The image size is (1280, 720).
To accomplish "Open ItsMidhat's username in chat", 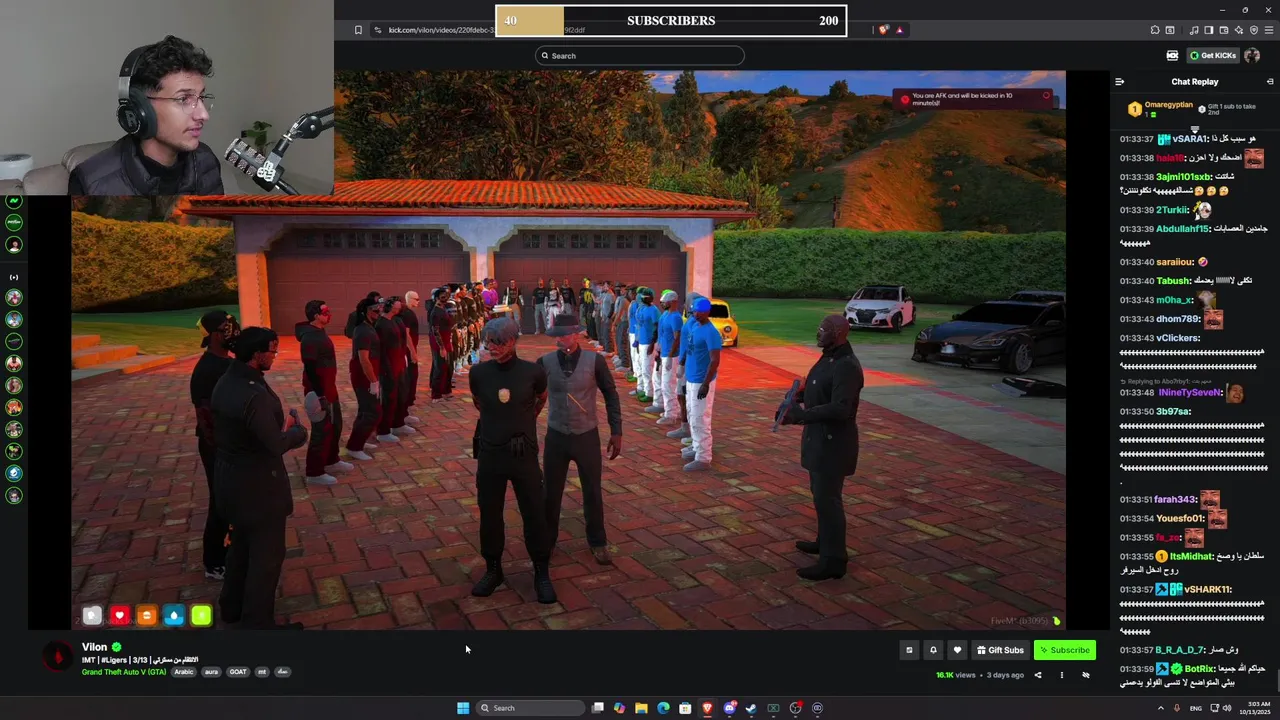I will click(1190, 556).
